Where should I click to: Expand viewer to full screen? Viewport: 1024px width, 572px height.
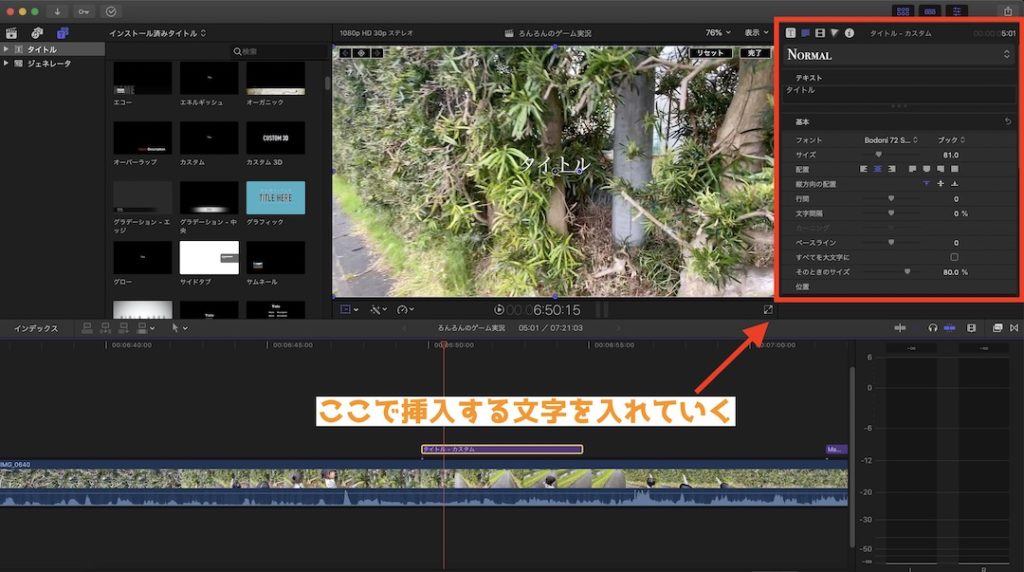click(768, 310)
